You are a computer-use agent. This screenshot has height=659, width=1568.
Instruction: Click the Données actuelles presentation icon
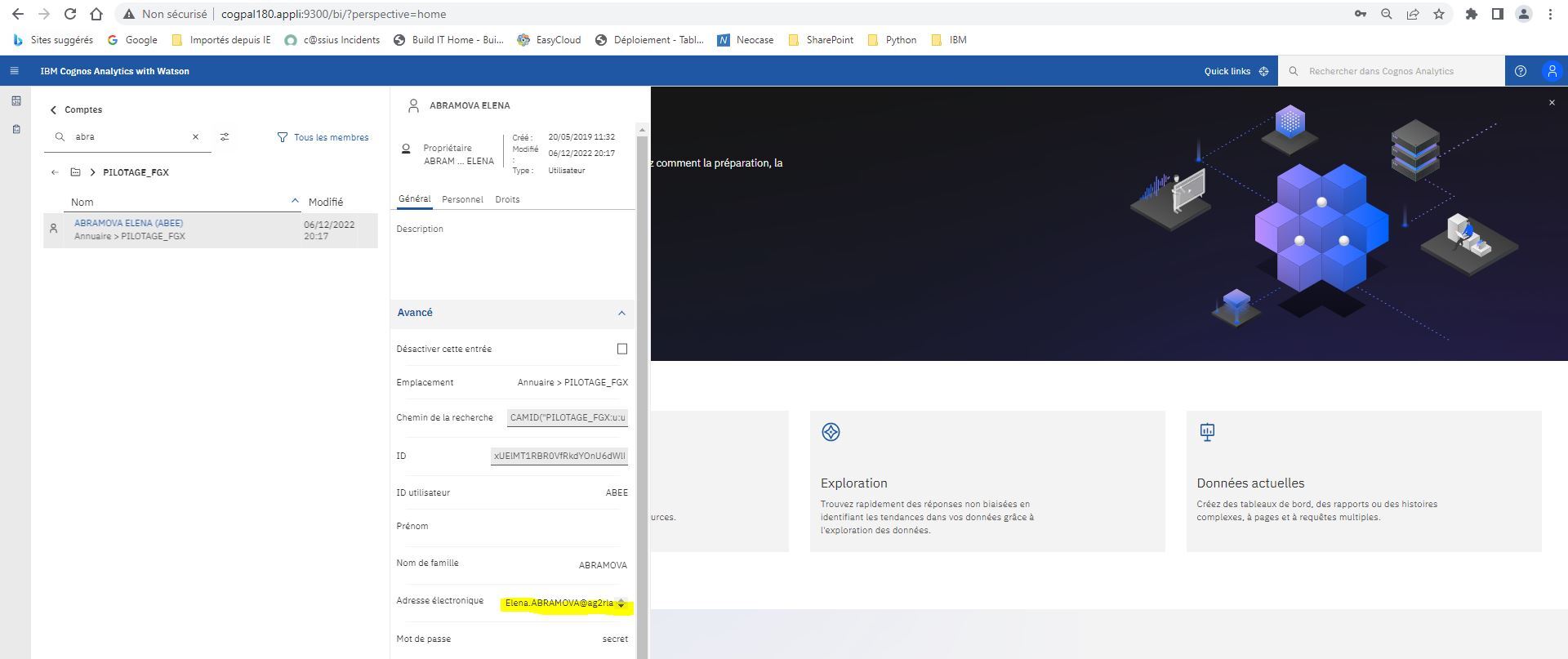pos(1207,432)
